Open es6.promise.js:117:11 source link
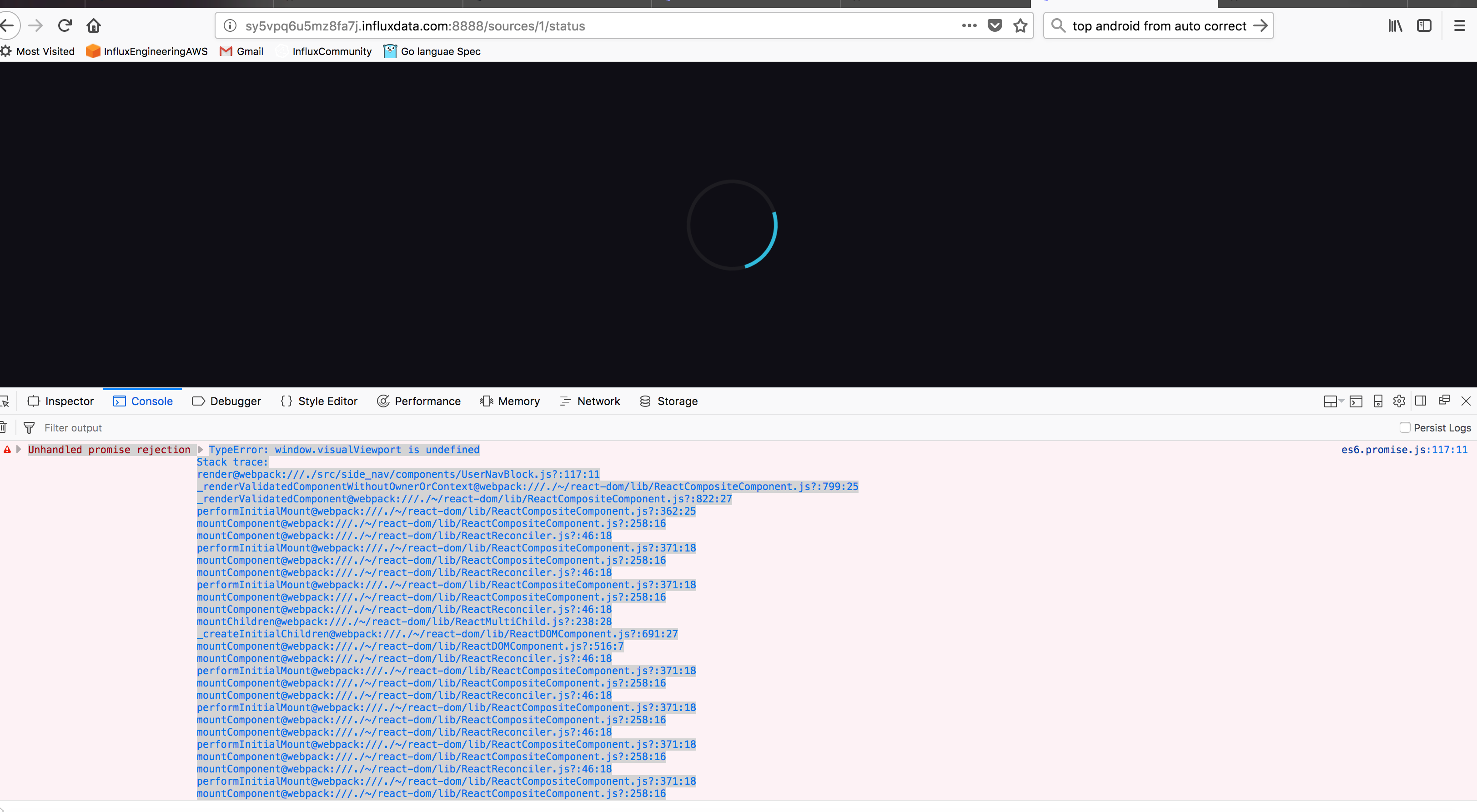The width and height of the screenshot is (1477, 812). click(x=1404, y=450)
